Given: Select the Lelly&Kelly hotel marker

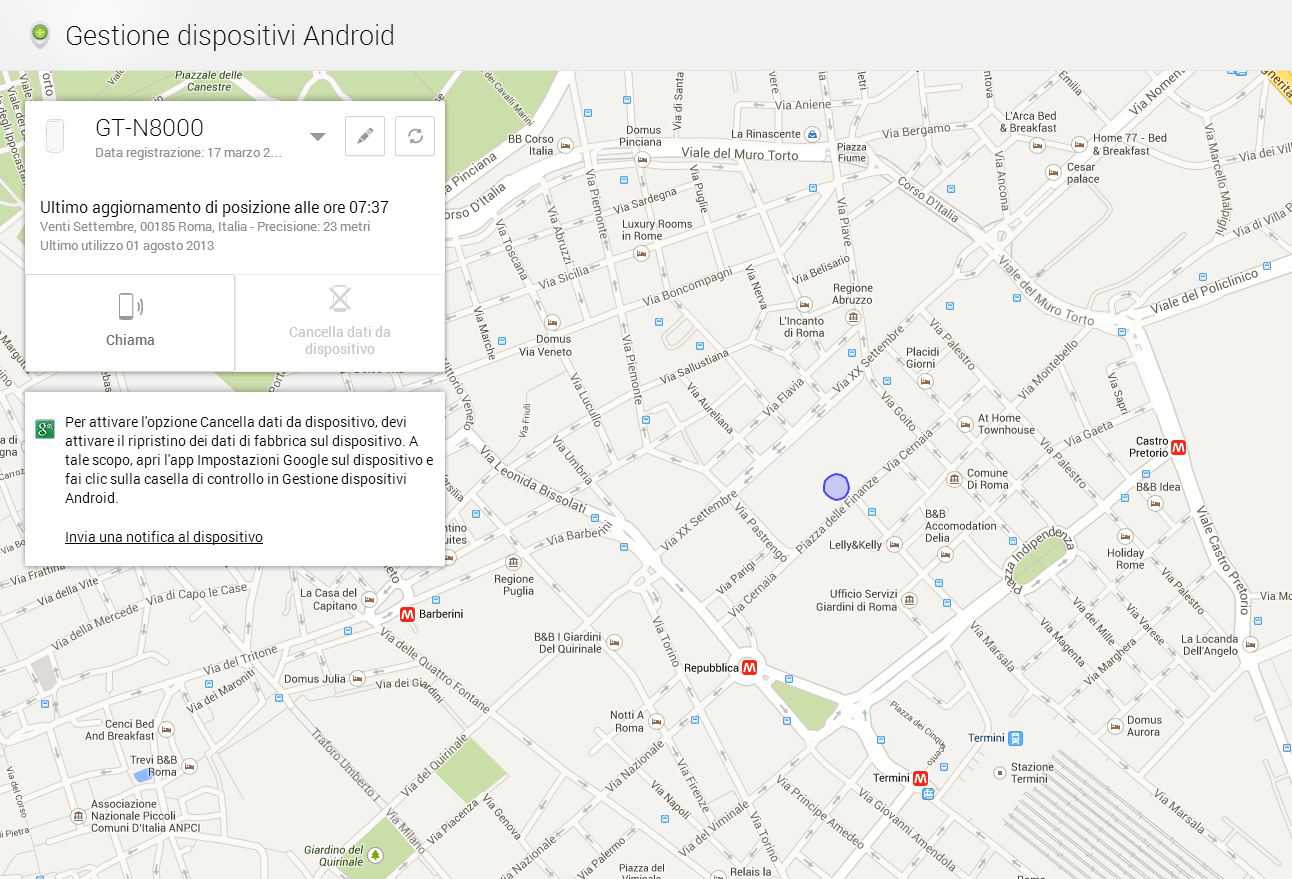Looking at the screenshot, I should click(894, 545).
